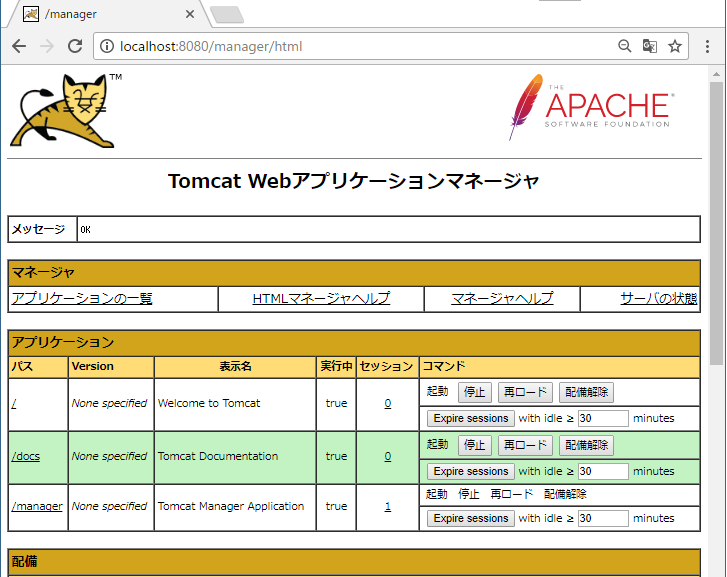Click the site info icon in address bar
The height and width of the screenshot is (577, 727).
tap(107, 46)
